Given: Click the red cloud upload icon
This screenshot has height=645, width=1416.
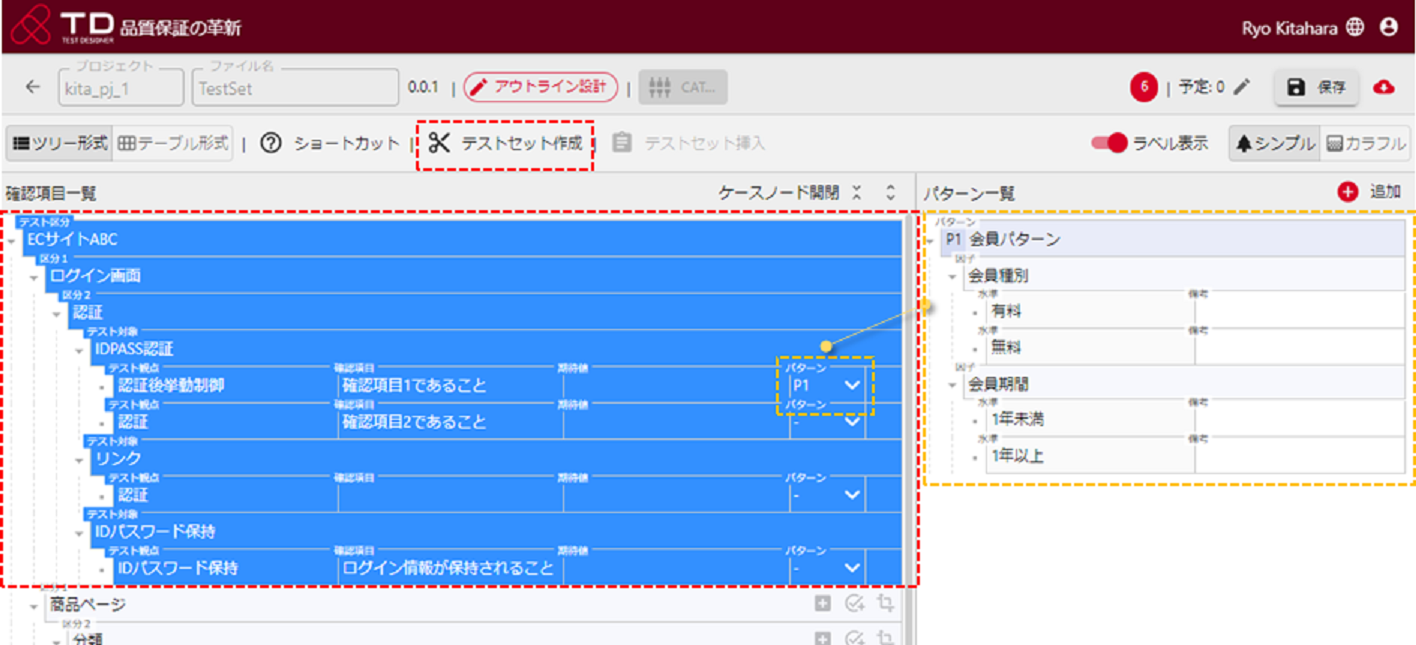Looking at the screenshot, I should 1384,87.
